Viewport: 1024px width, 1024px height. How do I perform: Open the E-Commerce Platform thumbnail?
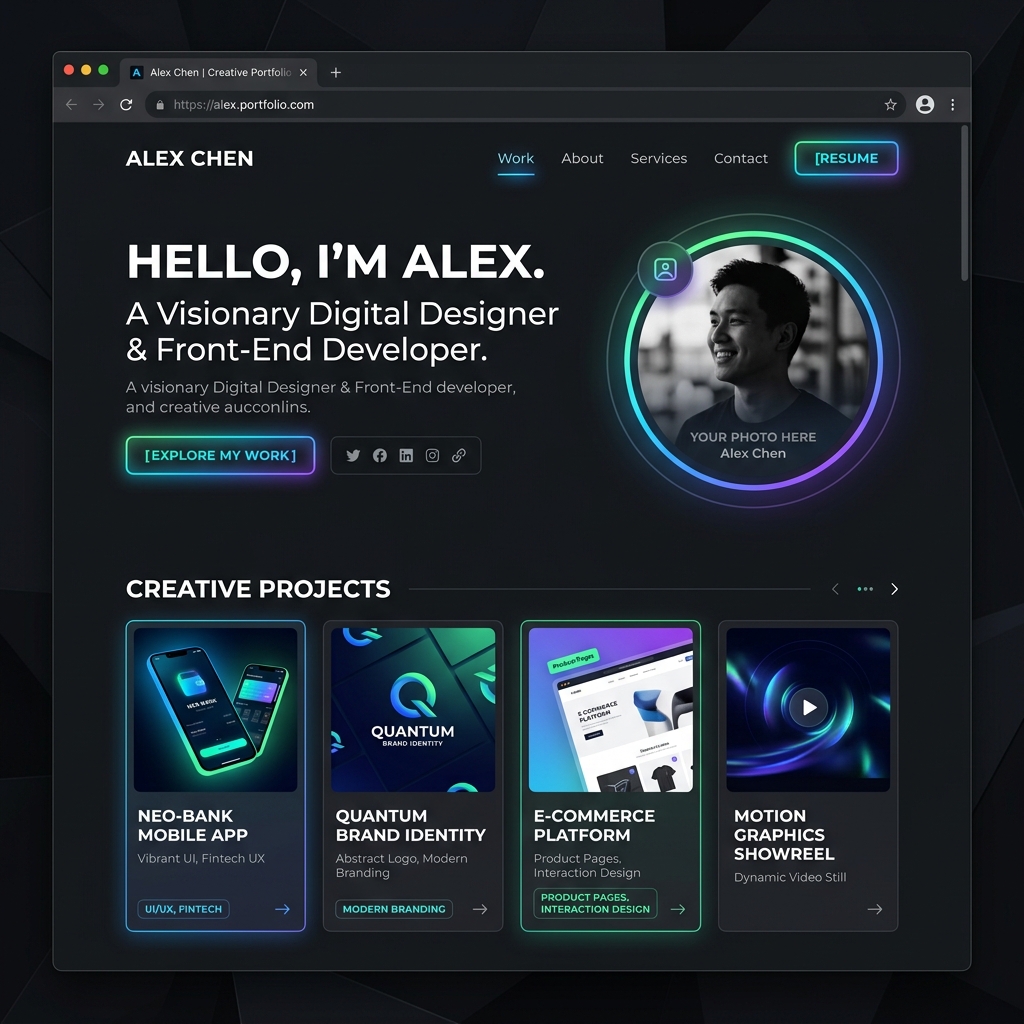(611, 710)
